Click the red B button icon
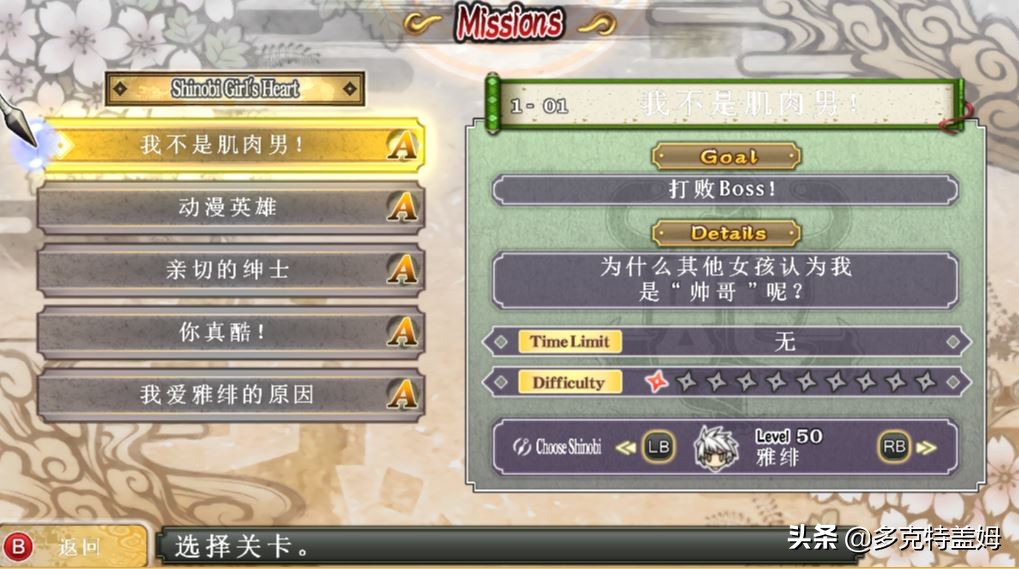The image size is (1019, 569). point(18,547)
